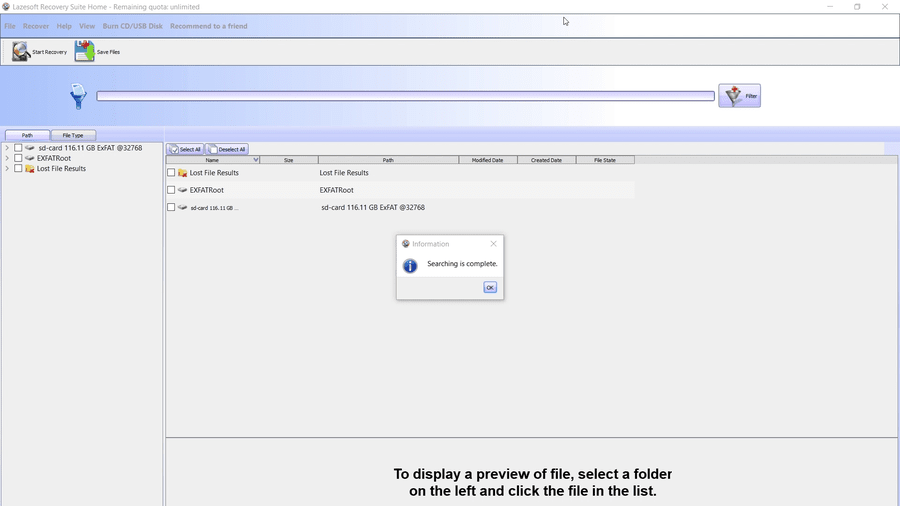The image size is (900, 506).
Task: Click EXFATRoot drive icon in file list
Action: click(x=183, y=190)
